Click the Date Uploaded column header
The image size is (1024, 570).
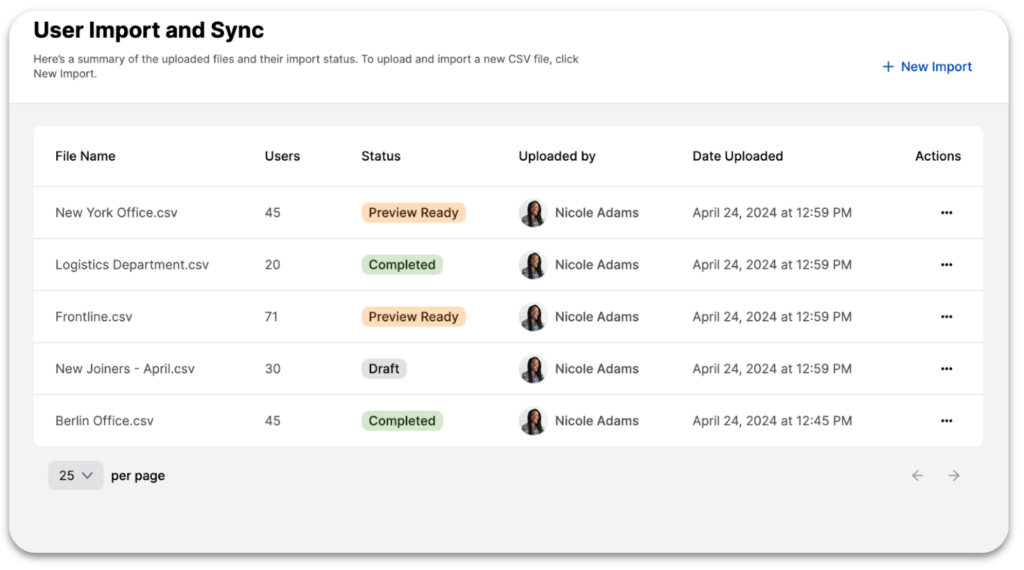click(737, 156)
